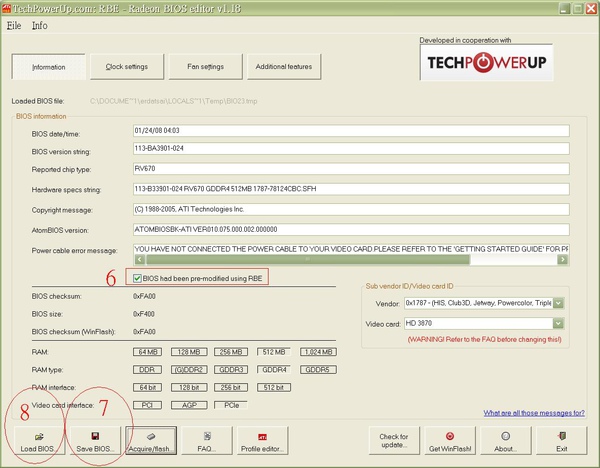Select the 256 bit interface indicator
600x468 pixels.
(x=231, y=387)
